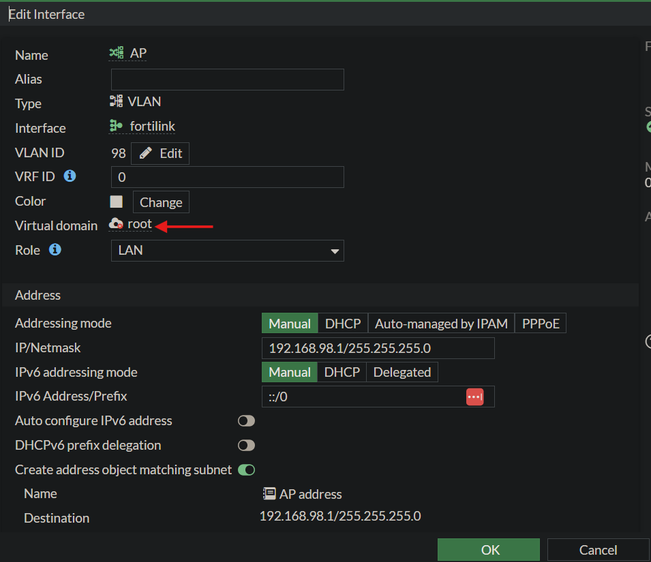Click the AP interface name icon

[x=116, y=53]
